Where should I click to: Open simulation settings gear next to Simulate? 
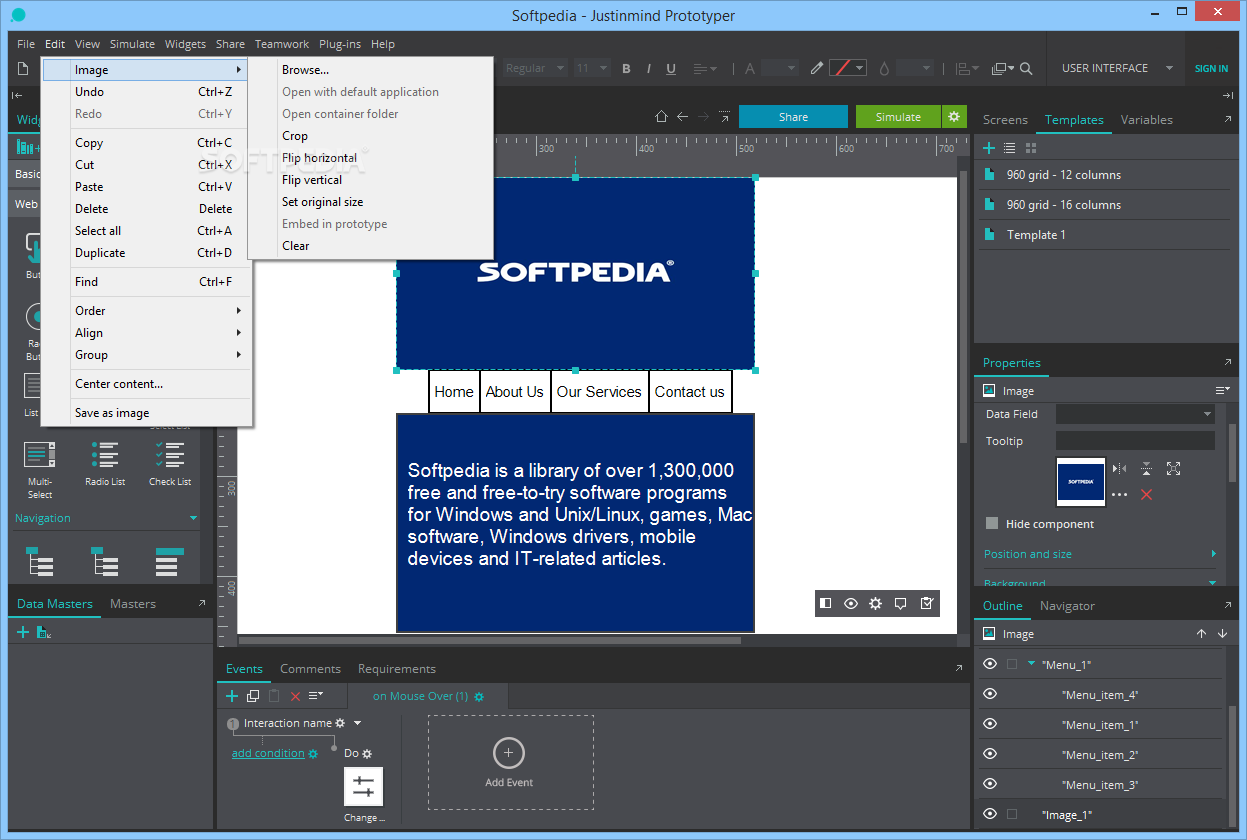coord(954,117)
